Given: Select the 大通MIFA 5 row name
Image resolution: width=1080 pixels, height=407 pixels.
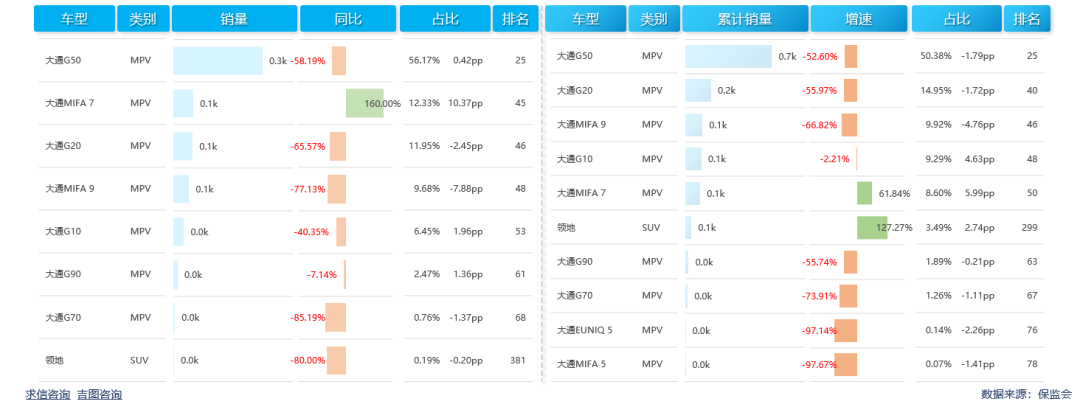Looking at the screenshot, I should click(581, 364).
